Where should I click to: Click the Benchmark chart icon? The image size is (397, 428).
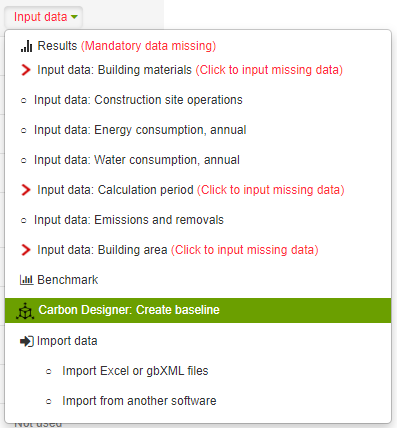pyautogui.click(x=27, y=280)
